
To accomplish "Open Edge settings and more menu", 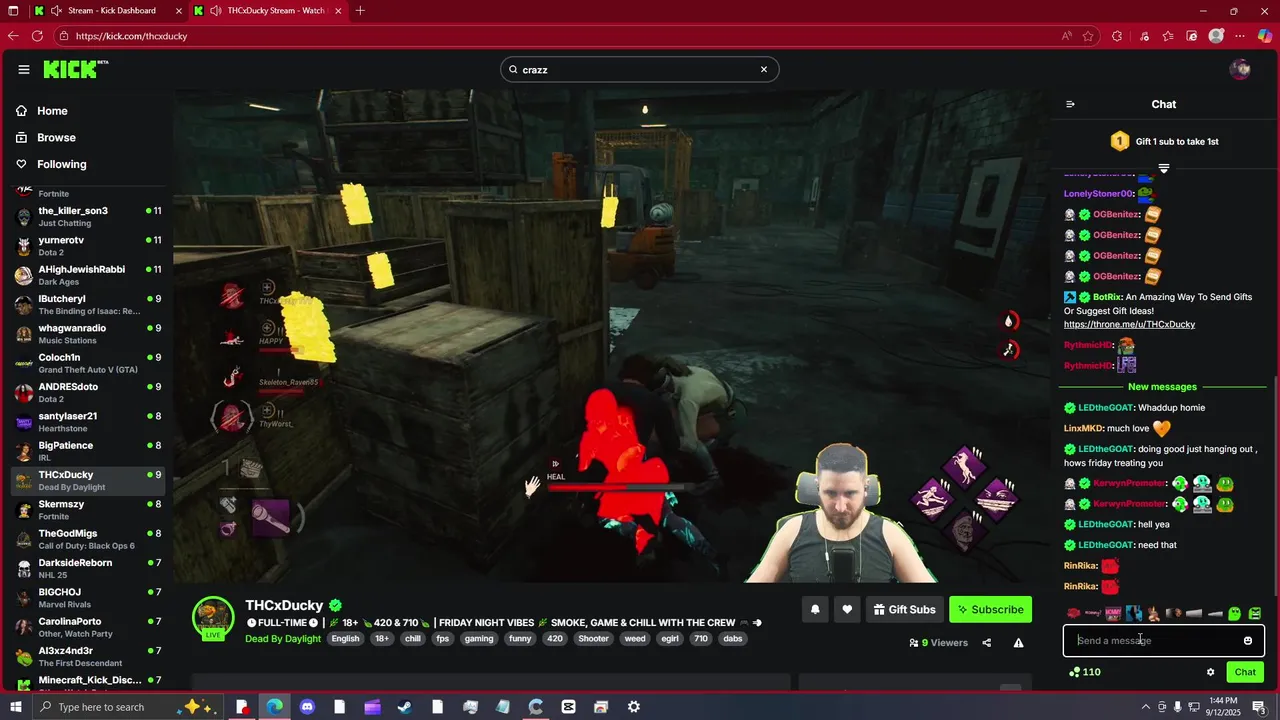I will pyautogui.click(x=1240, y=36).
